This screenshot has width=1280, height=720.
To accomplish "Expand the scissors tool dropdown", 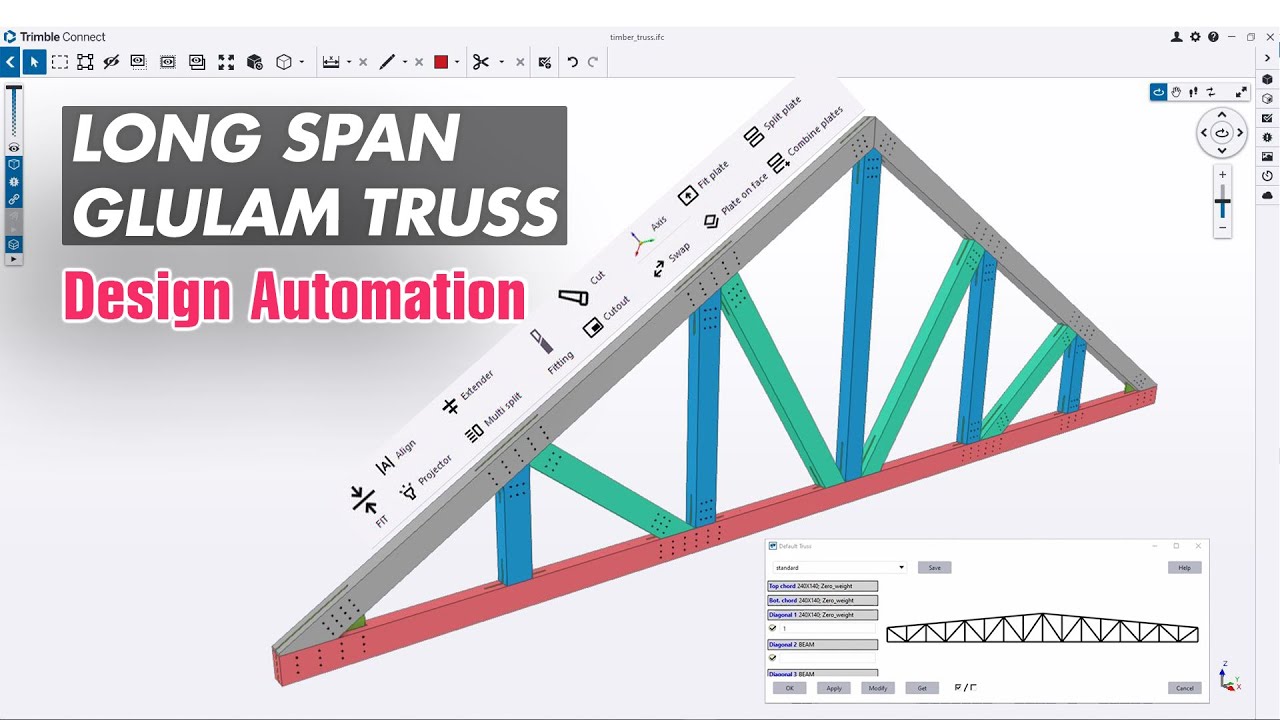I will (501, 62).
